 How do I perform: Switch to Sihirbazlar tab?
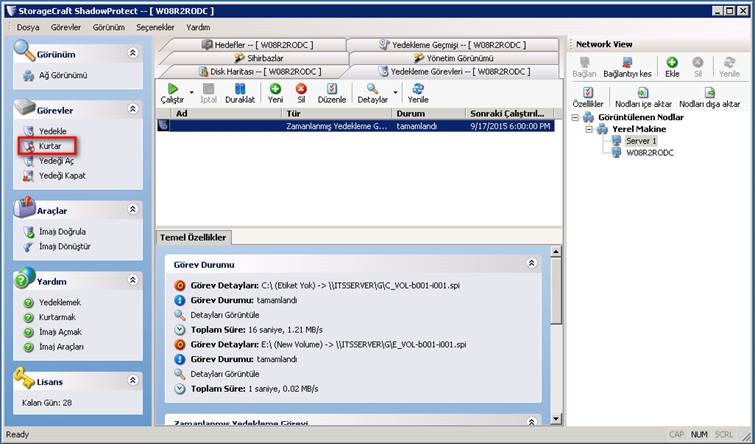point(259,58)
